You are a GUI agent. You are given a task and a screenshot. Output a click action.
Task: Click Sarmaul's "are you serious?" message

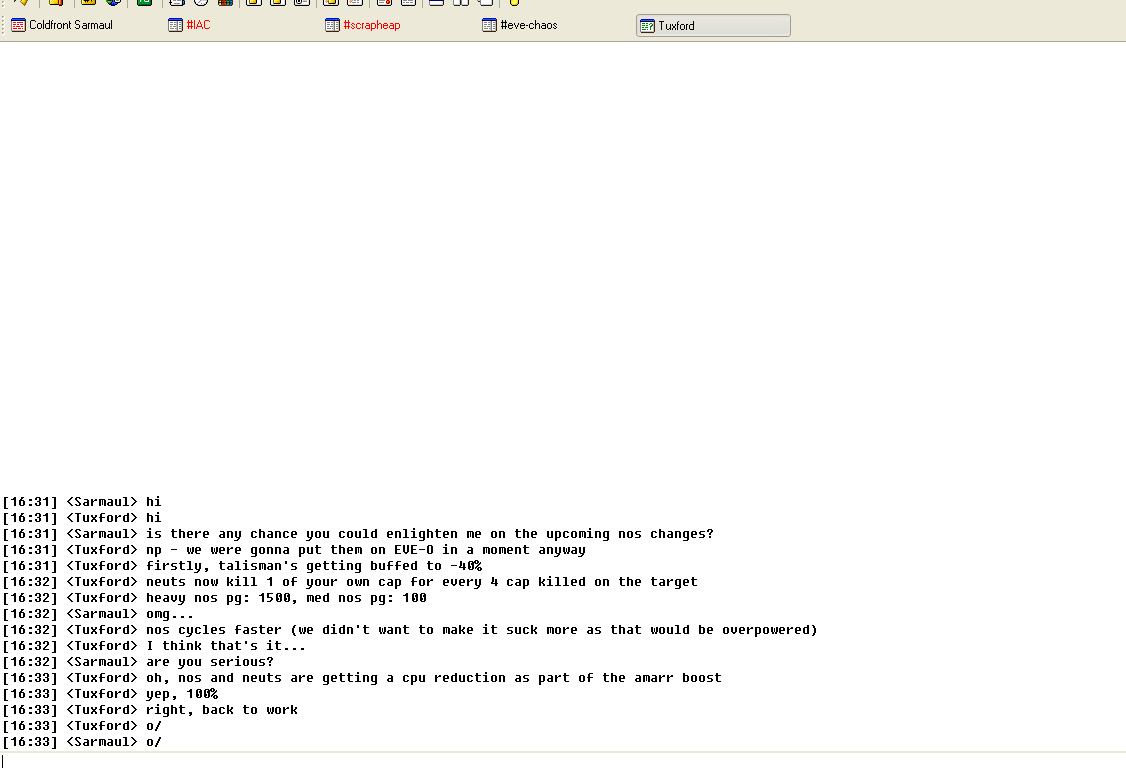pyautogui.click(x=138, y=662)
